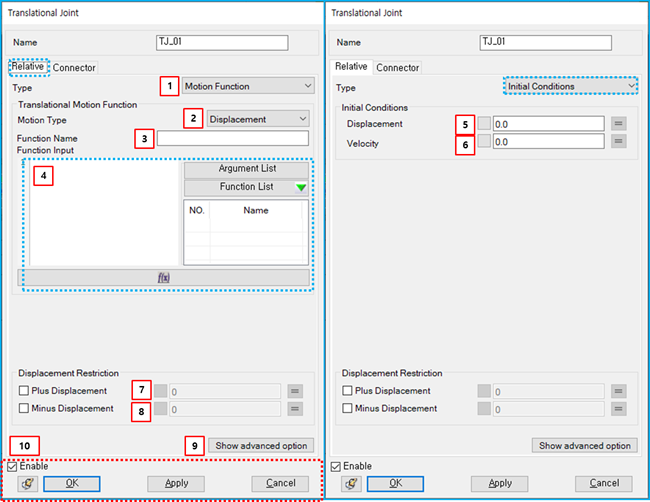This screenshot has width=650, height=502.
Task: Click the Name field TJ_01 in left dialog
Action: (x=222, y=42)
